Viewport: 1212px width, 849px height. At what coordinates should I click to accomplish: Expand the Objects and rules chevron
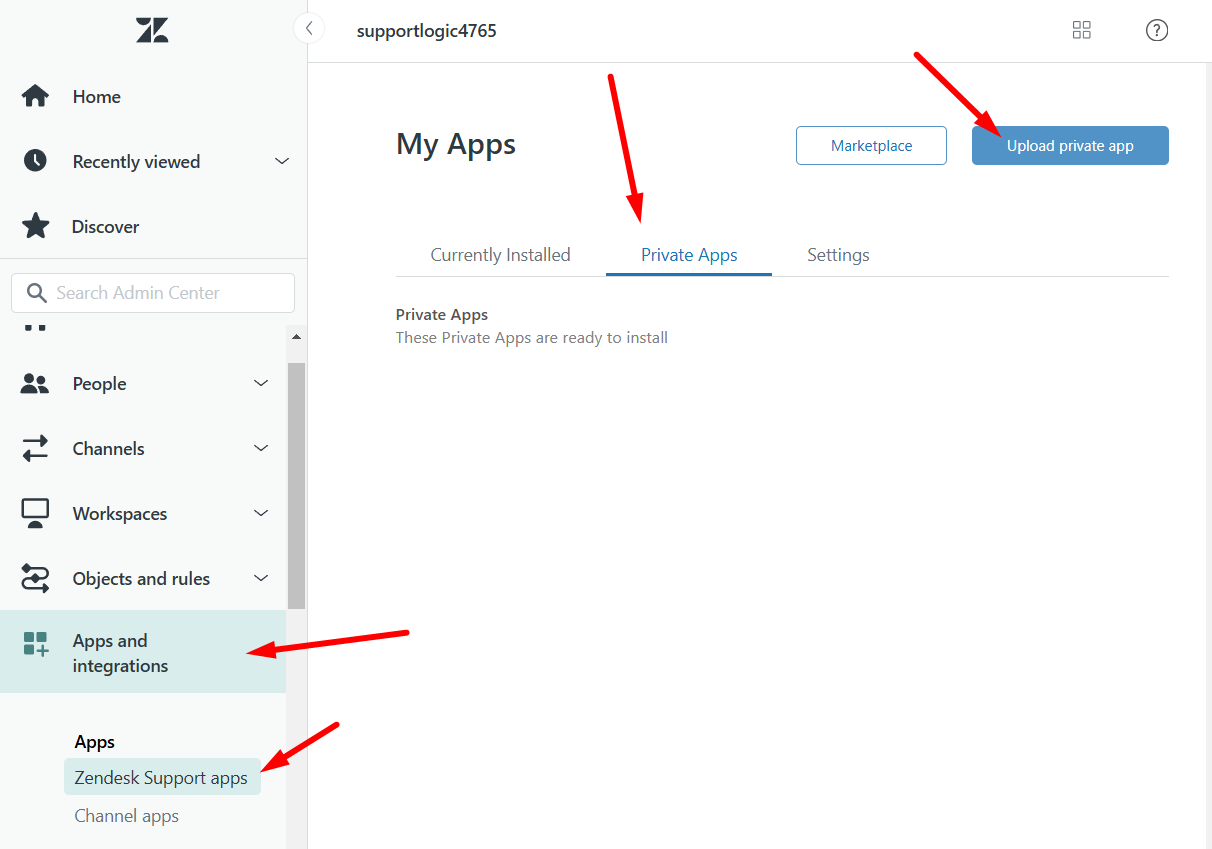pos(261,578)
